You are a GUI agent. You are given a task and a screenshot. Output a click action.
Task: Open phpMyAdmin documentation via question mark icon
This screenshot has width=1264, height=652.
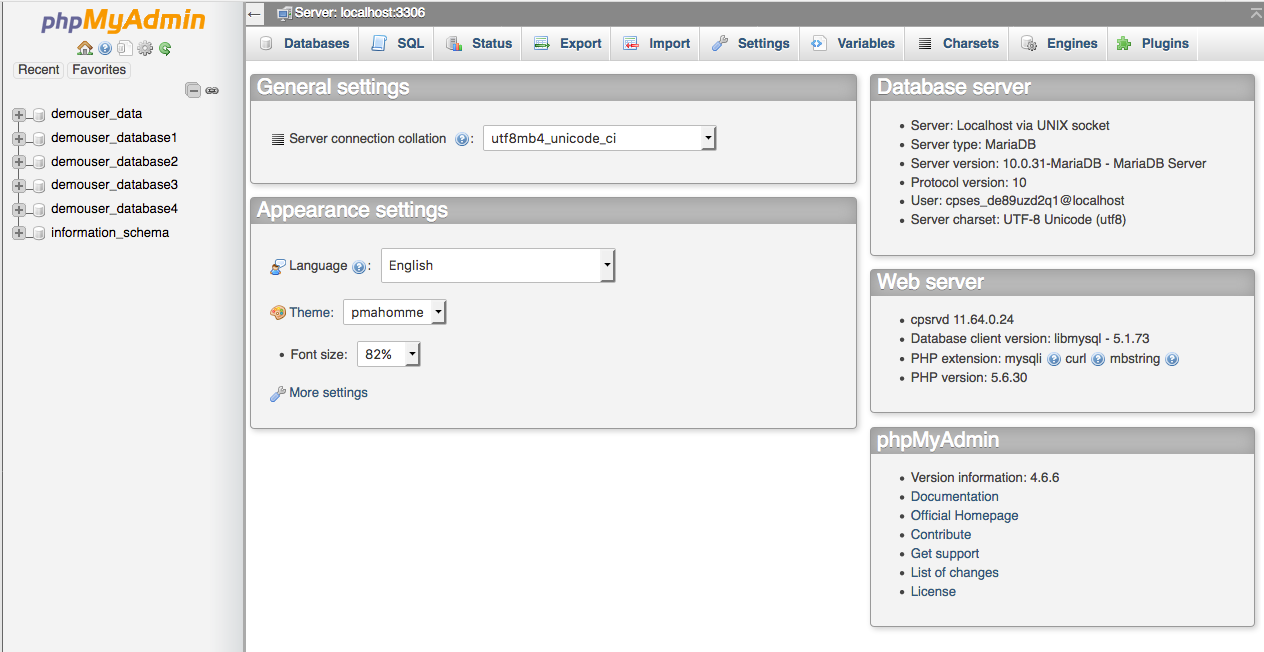point(104,47)
